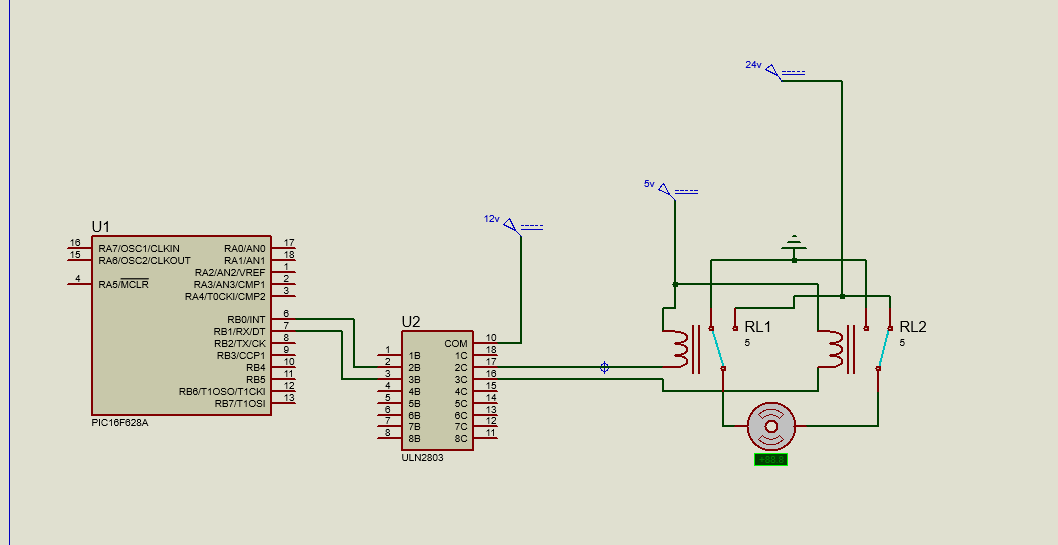The image size is (1058, 545).
Task: Click the RA4/T0CKI/CMP2 pin label
Action: pyautogui.click(x=225, y=297)
